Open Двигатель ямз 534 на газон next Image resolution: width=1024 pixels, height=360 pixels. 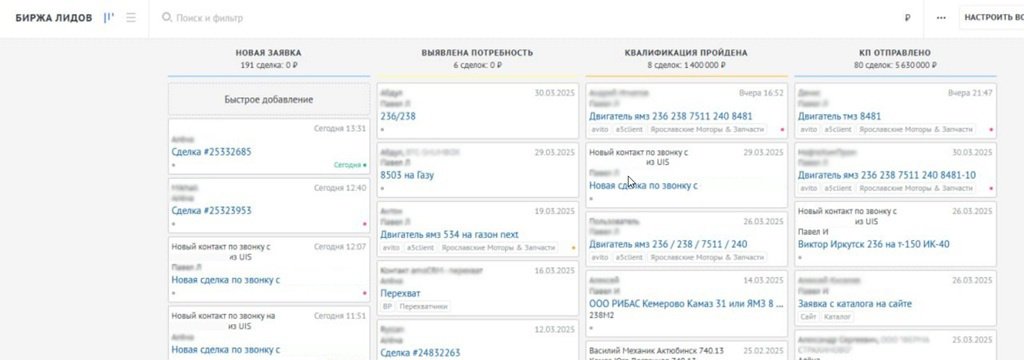(449, 234)
